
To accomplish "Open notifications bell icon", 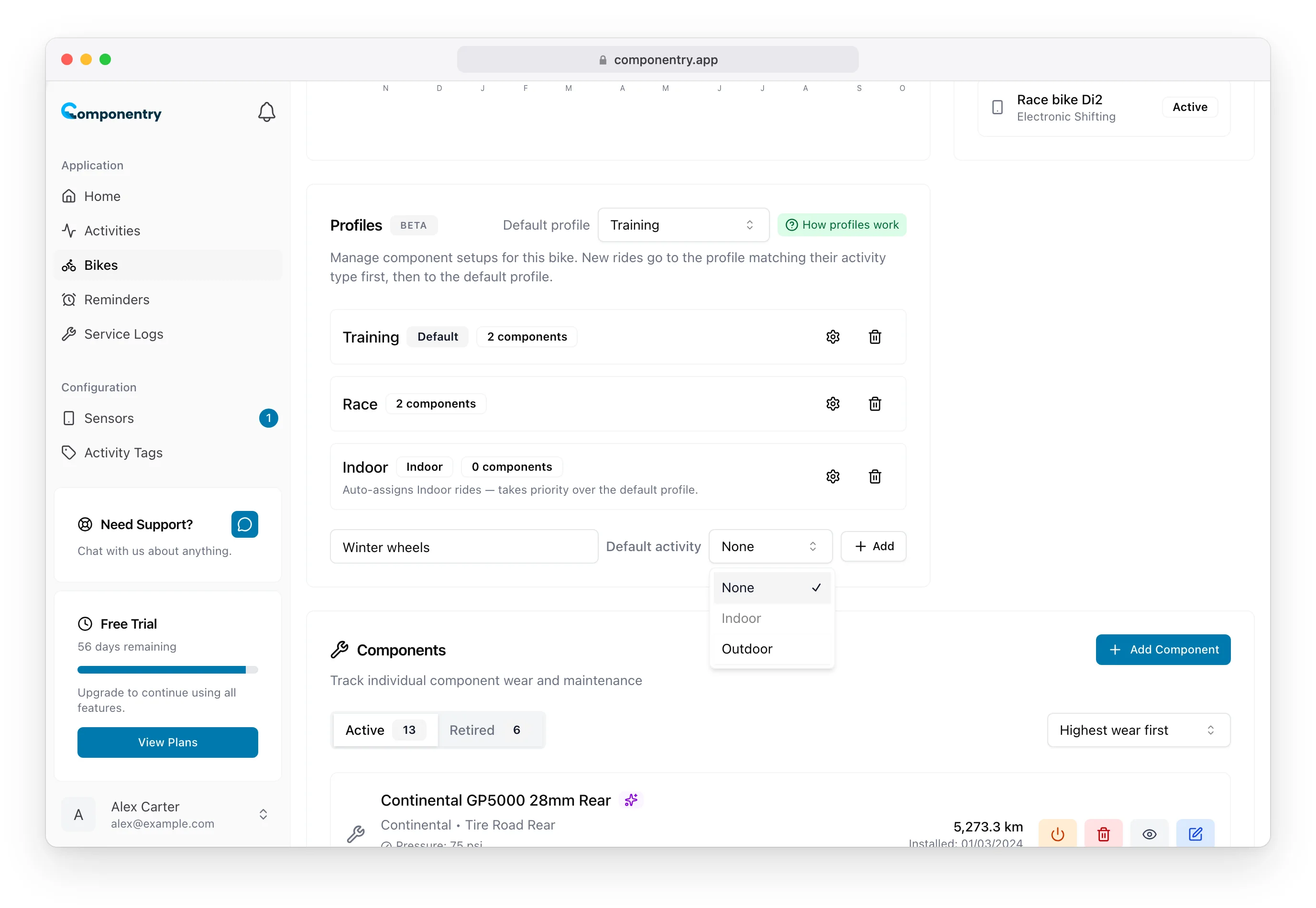I will [x=266, y=111].
